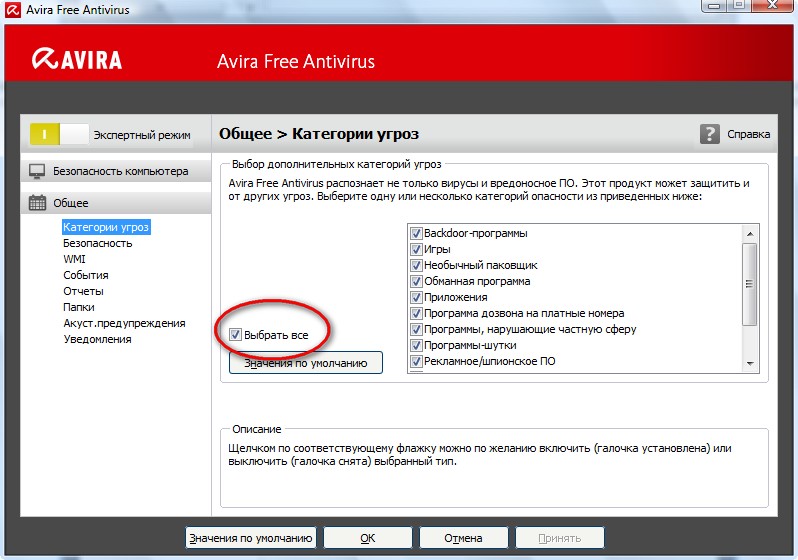Click the Avira logo in the red header
The width and height of the screenshot is (798, 560).
click(76, 60)
